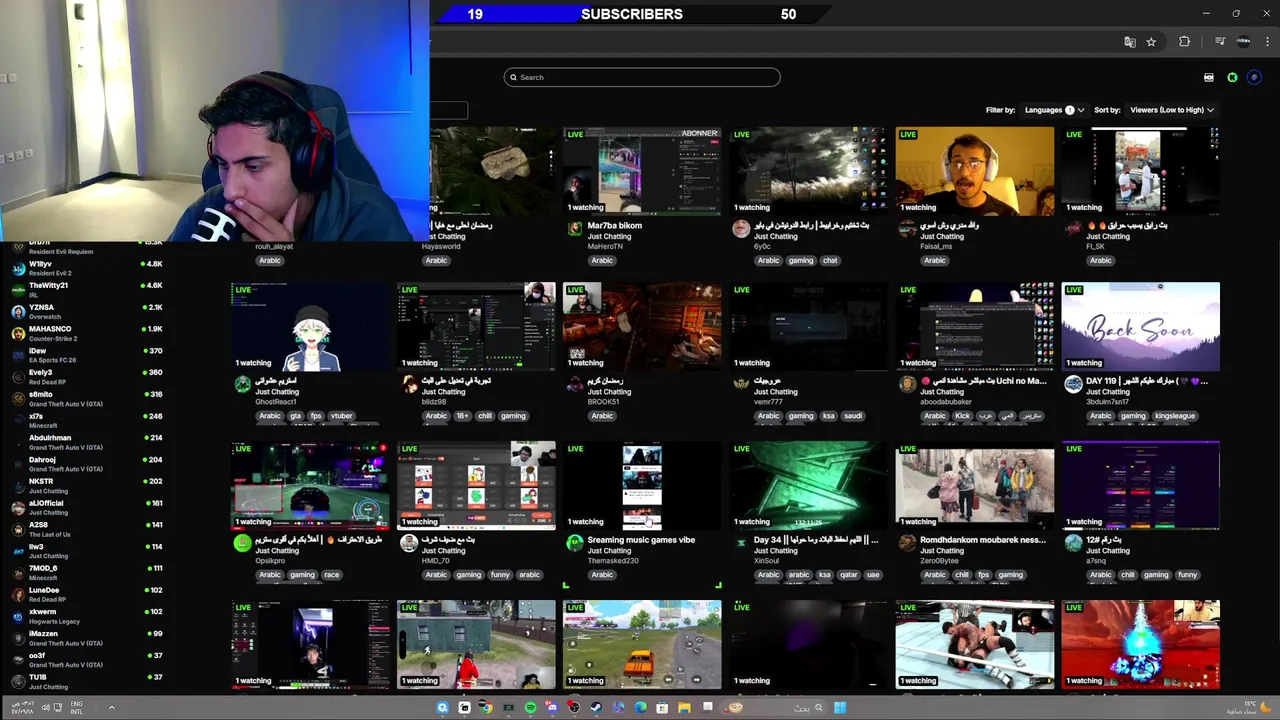Open the Themasked230 channel name

[x=613, y=561]
